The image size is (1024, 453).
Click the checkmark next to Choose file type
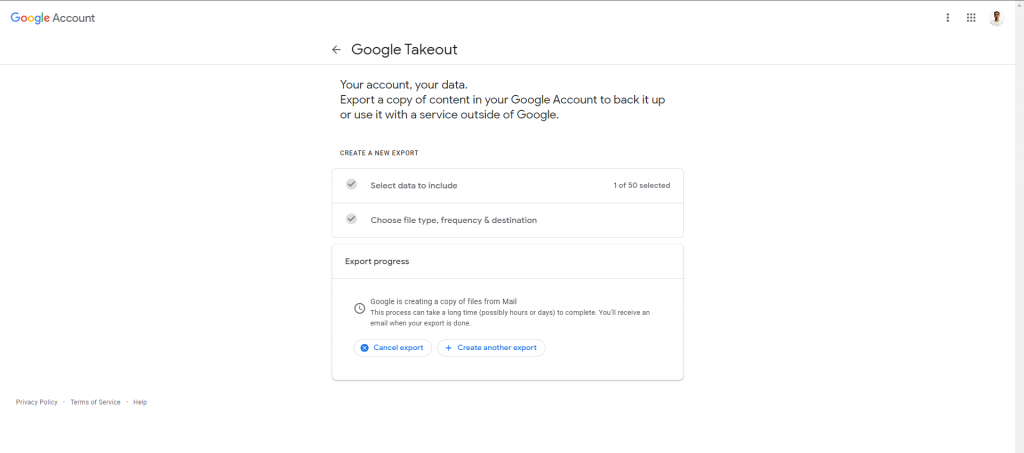pos(351,219)
